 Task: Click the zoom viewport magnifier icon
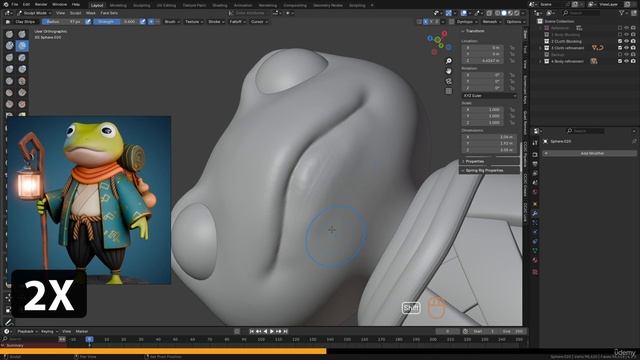(x=449, y=61)
